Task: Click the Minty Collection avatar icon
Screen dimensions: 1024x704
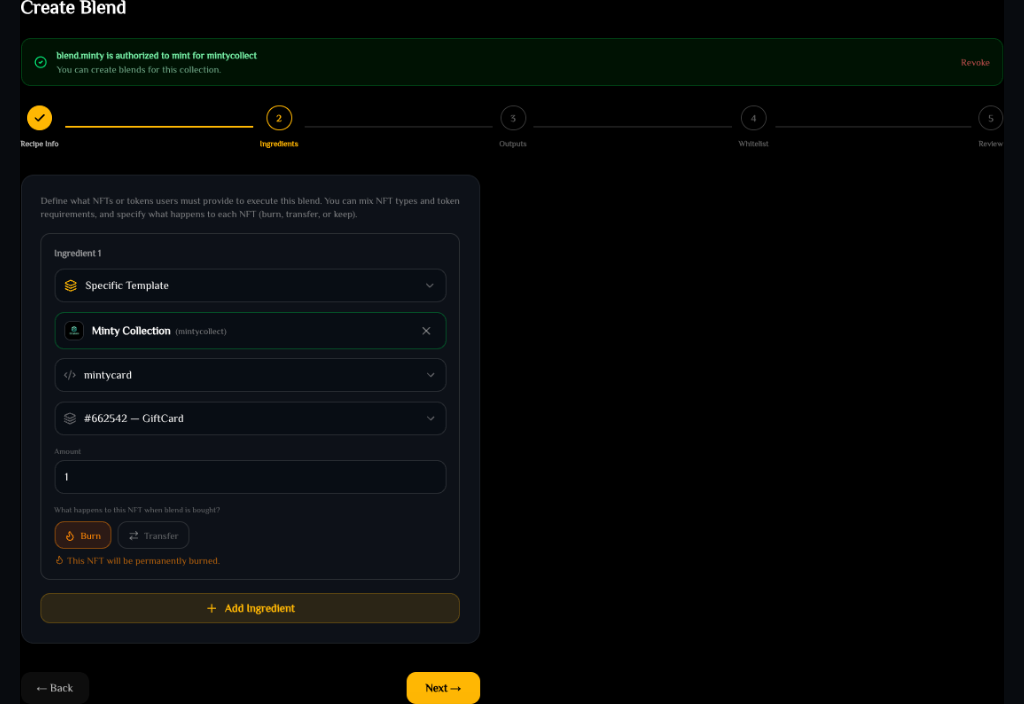Action: click(74, 330)
